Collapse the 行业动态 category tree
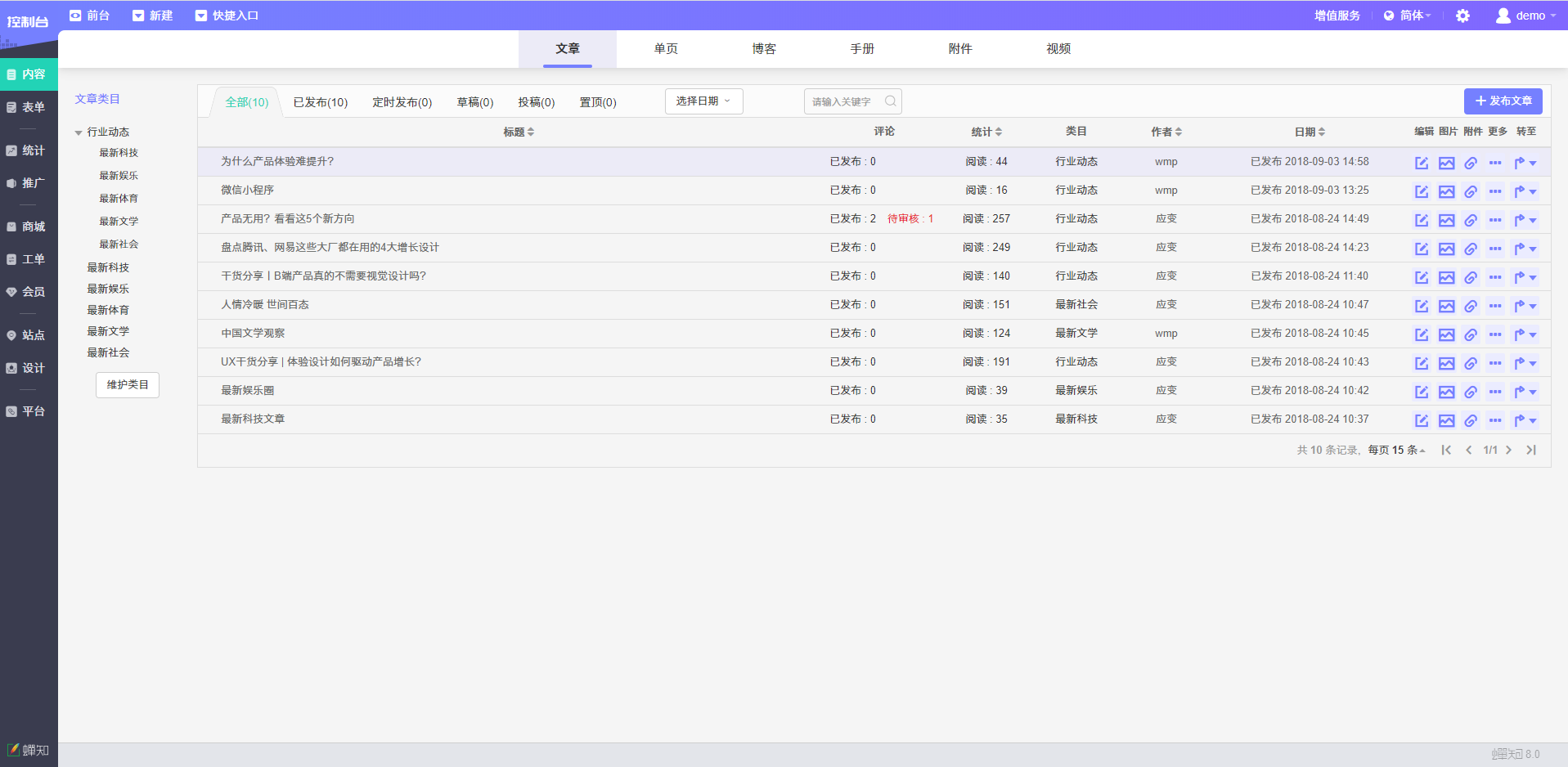Screen dimensions: 1568x767 click(79, 131)
